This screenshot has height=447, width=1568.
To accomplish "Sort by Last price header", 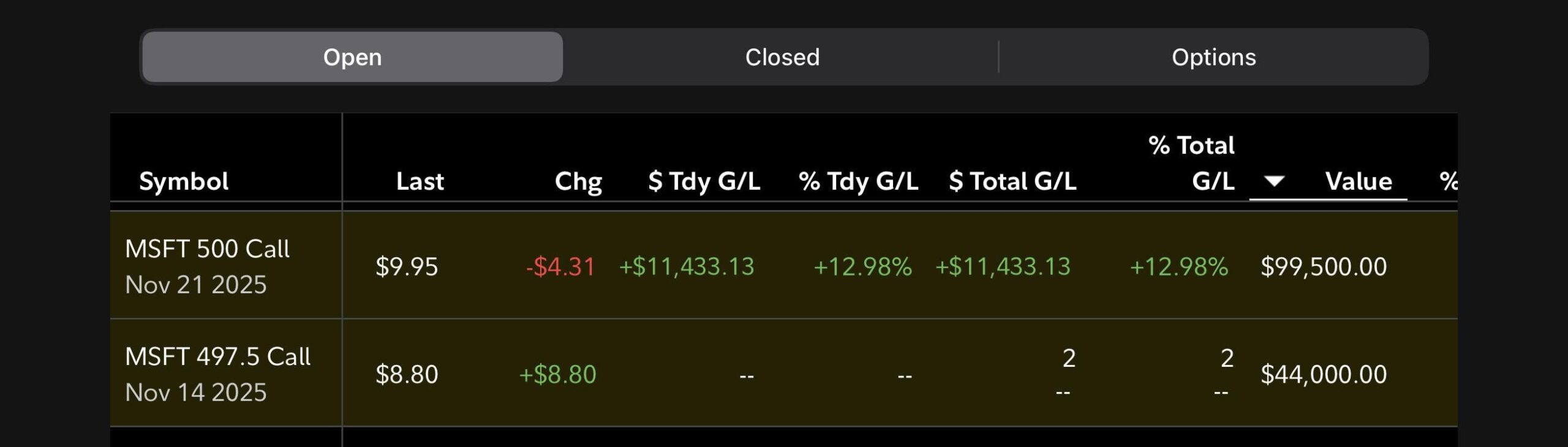I will [420, 181].
